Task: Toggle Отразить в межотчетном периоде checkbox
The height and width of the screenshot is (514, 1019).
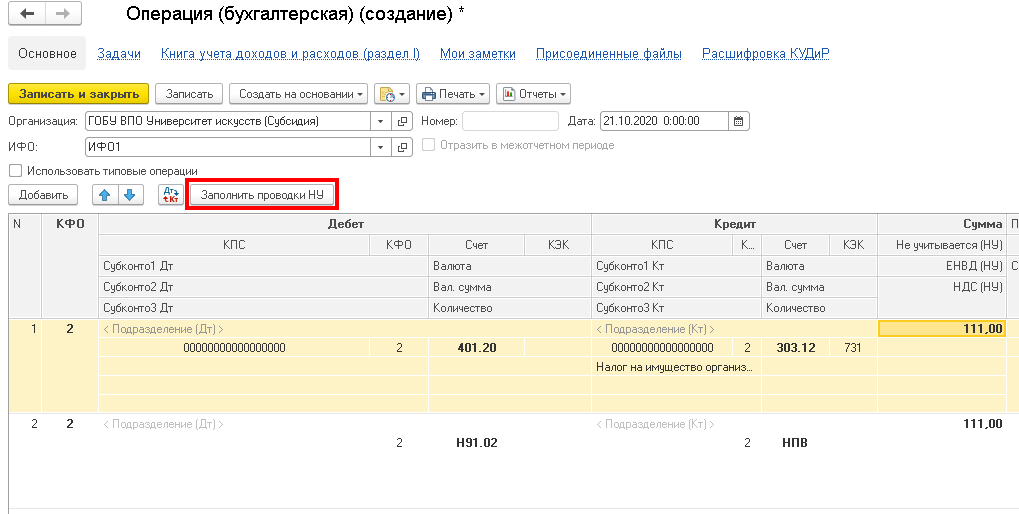Action: pyautogui.click(x=428, y=145)
